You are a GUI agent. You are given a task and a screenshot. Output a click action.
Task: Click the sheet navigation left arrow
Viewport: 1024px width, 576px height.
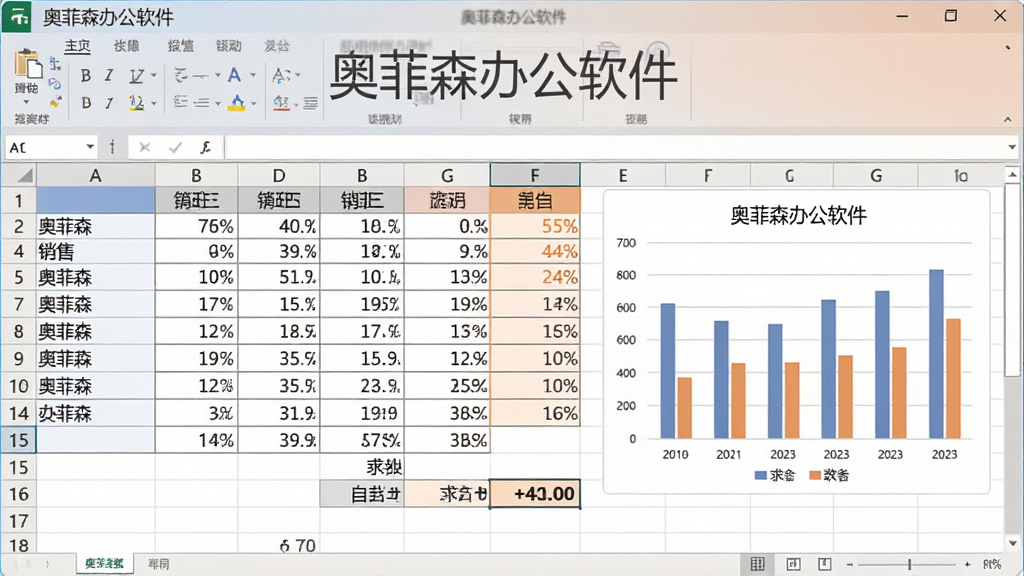(x=27, y=564)
